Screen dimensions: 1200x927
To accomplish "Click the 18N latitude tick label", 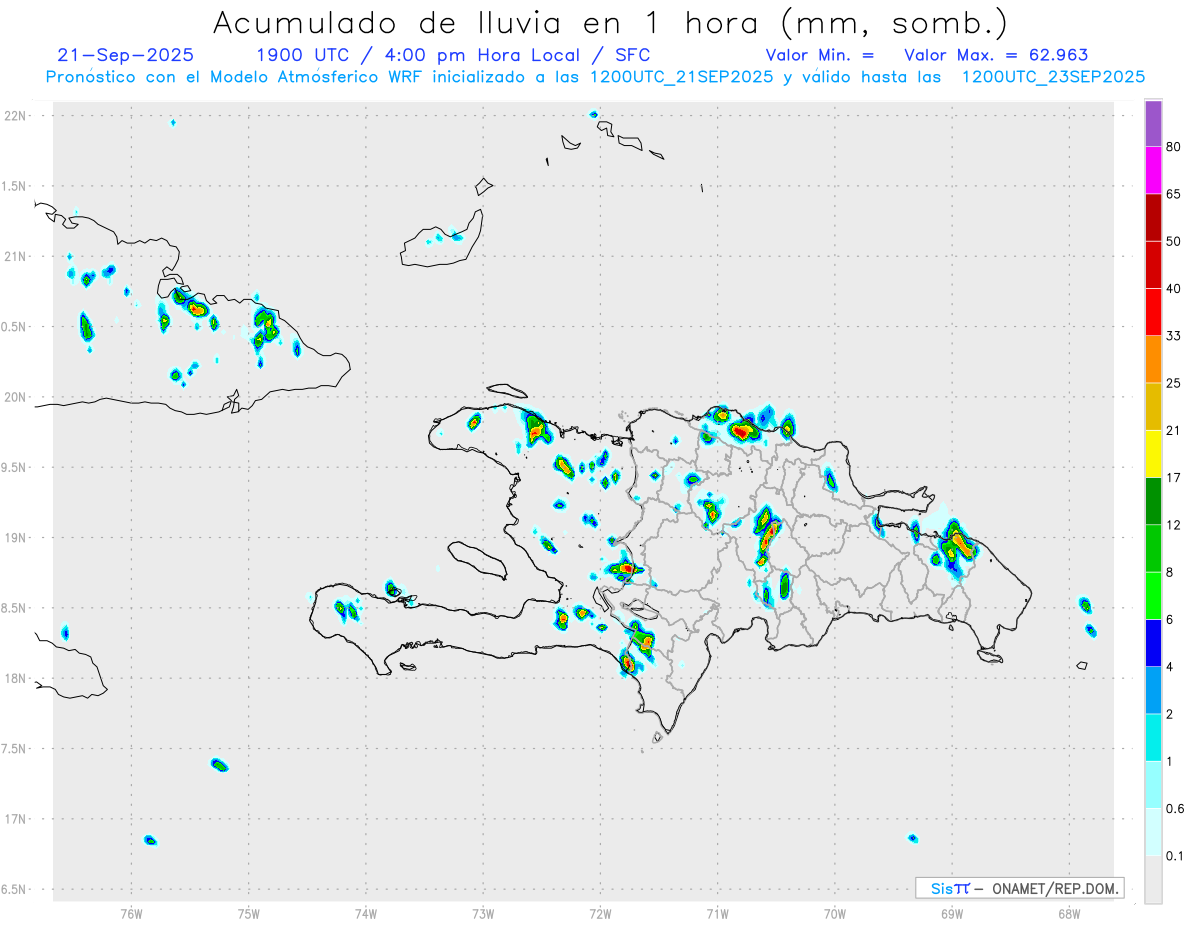I will [16, 679].
